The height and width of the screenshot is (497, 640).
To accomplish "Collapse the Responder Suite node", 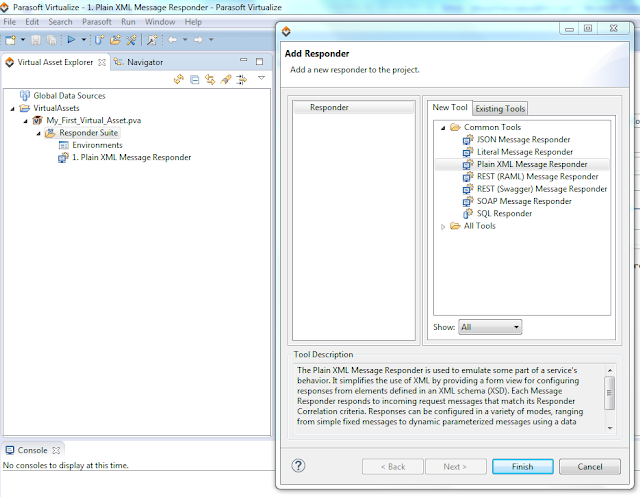I will pyautogui.click(x=38, y=133).
